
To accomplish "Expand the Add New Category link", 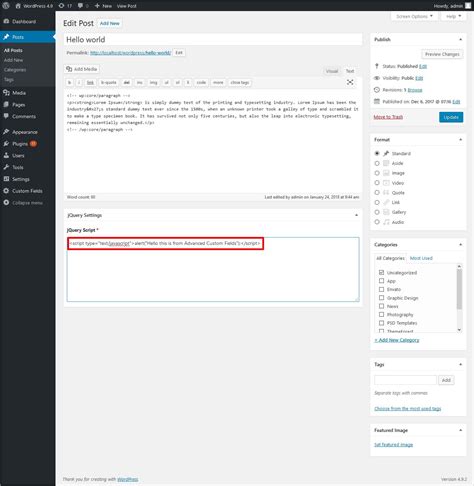I will [397, 340].
